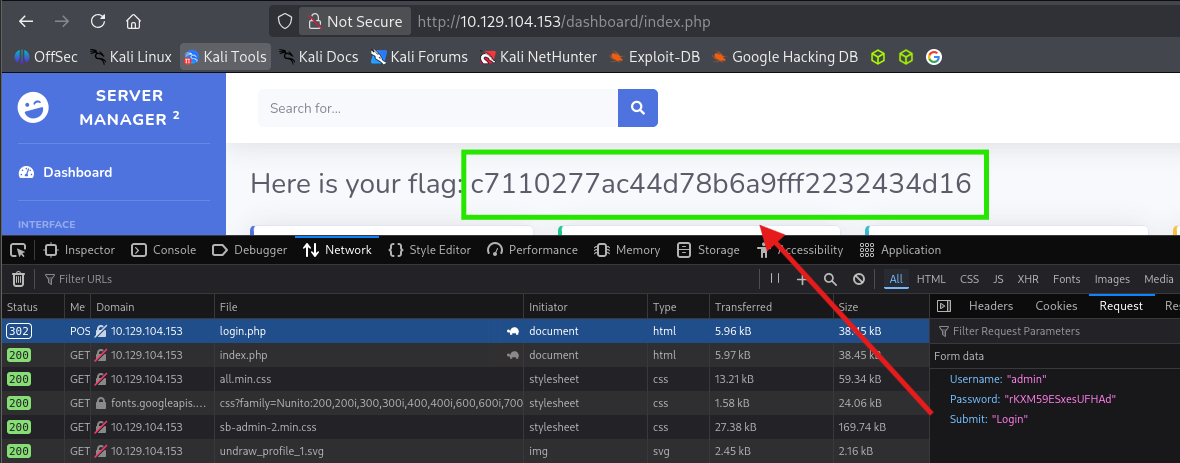This screenshot has width=1180, height=463.
Task: Toggle the XHR request filter
Action: tap(1028, 279)
